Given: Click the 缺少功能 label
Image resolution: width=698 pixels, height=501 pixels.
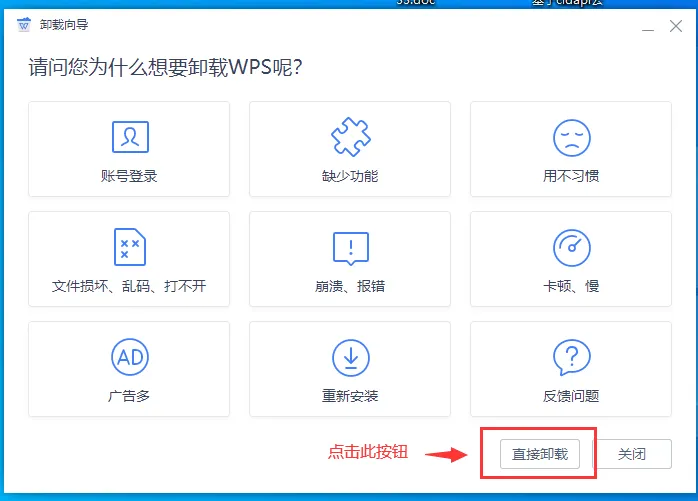Looking at the screenshot, I should tap(350, 176).
